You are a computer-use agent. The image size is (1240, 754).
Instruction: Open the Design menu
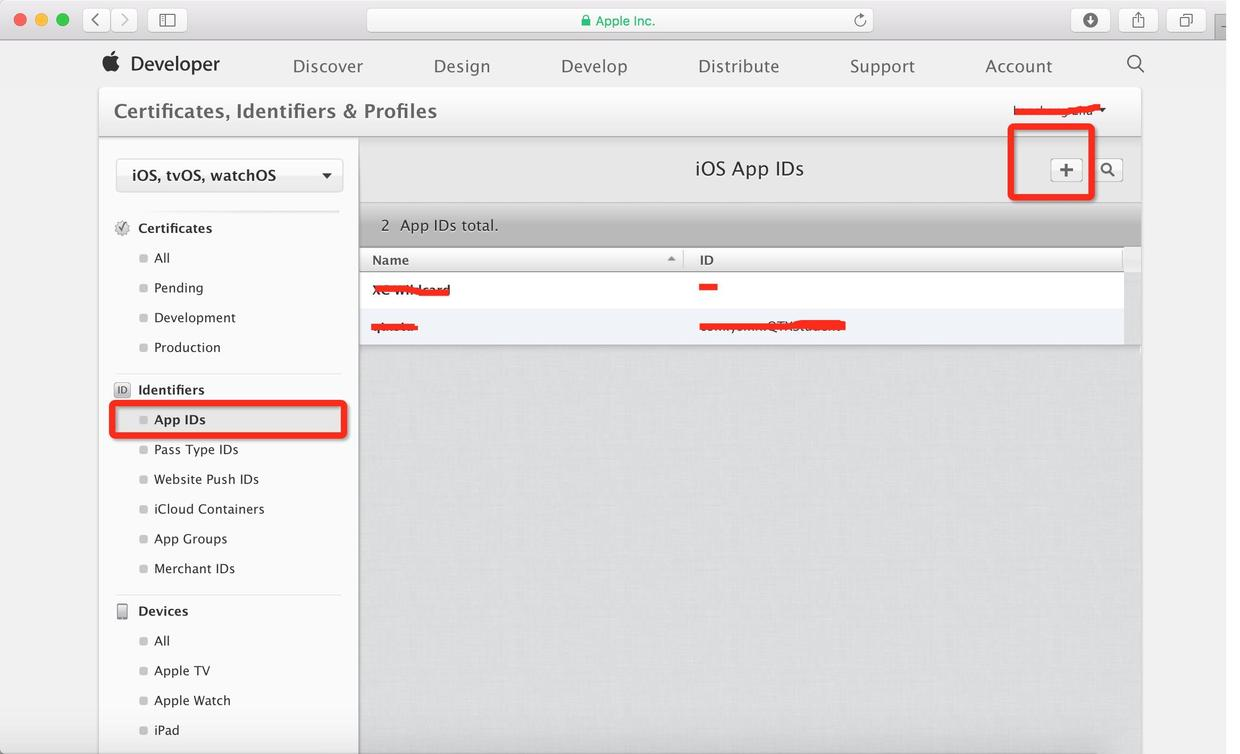[462, 66]
